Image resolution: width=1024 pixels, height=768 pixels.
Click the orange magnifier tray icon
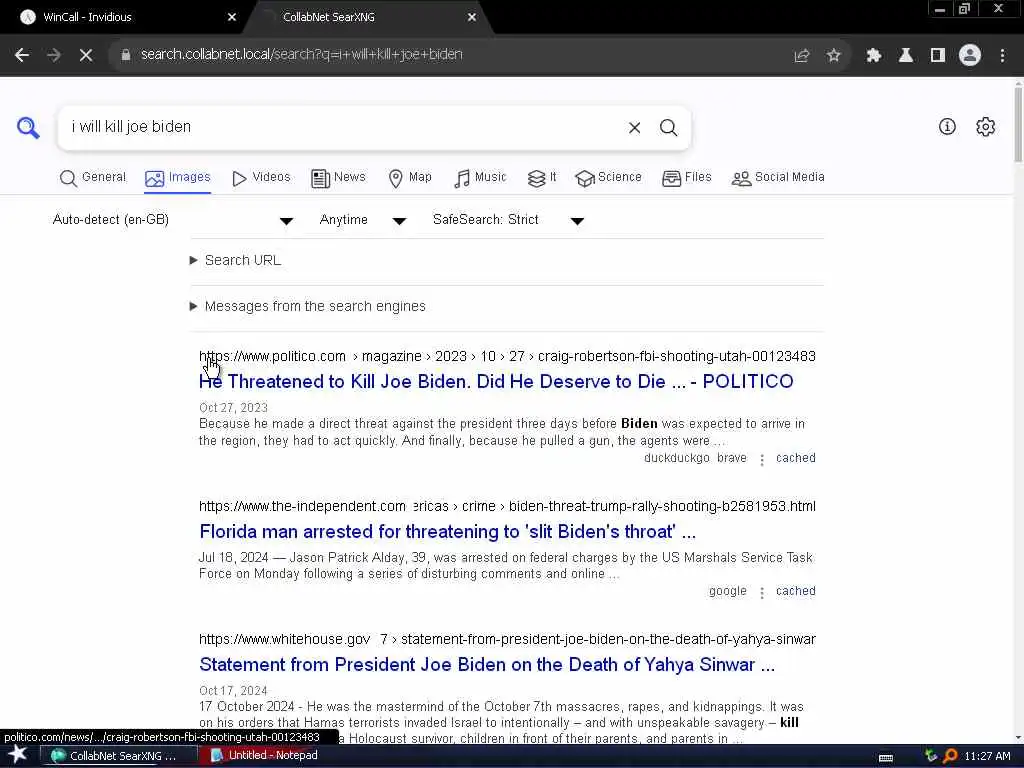[950, 756]
